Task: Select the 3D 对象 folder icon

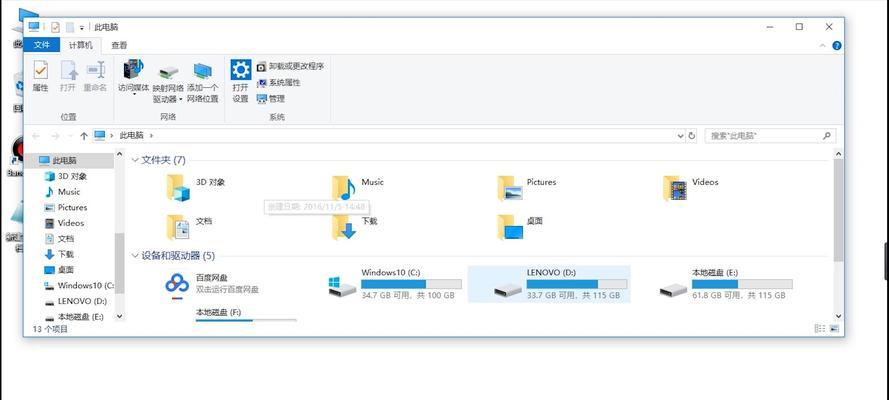Action: pos(178,188)
